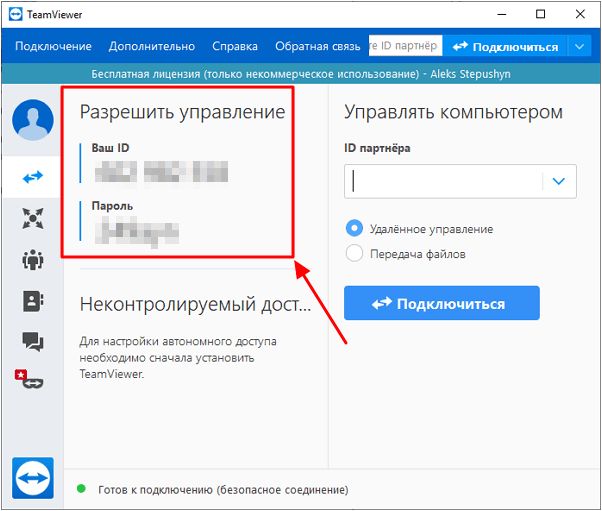This screenshot has width=602, height=511.
Task: Open the Дополнительно menu
Action: point(152,46)
